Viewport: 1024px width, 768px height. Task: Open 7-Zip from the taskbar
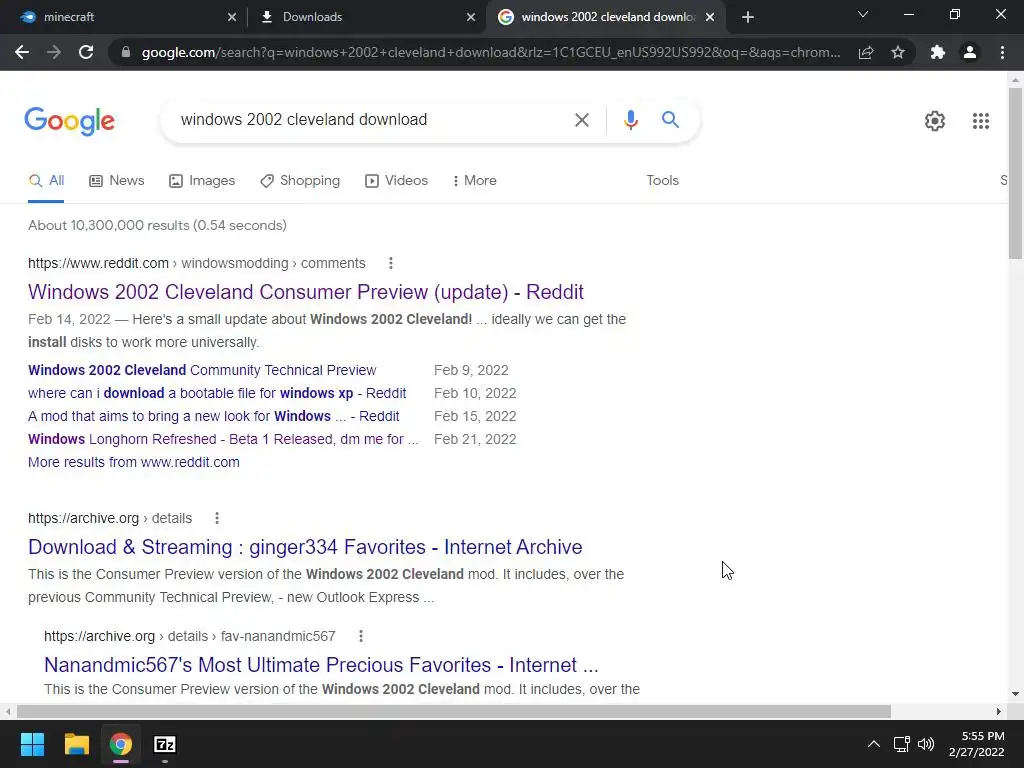point(165,744)
